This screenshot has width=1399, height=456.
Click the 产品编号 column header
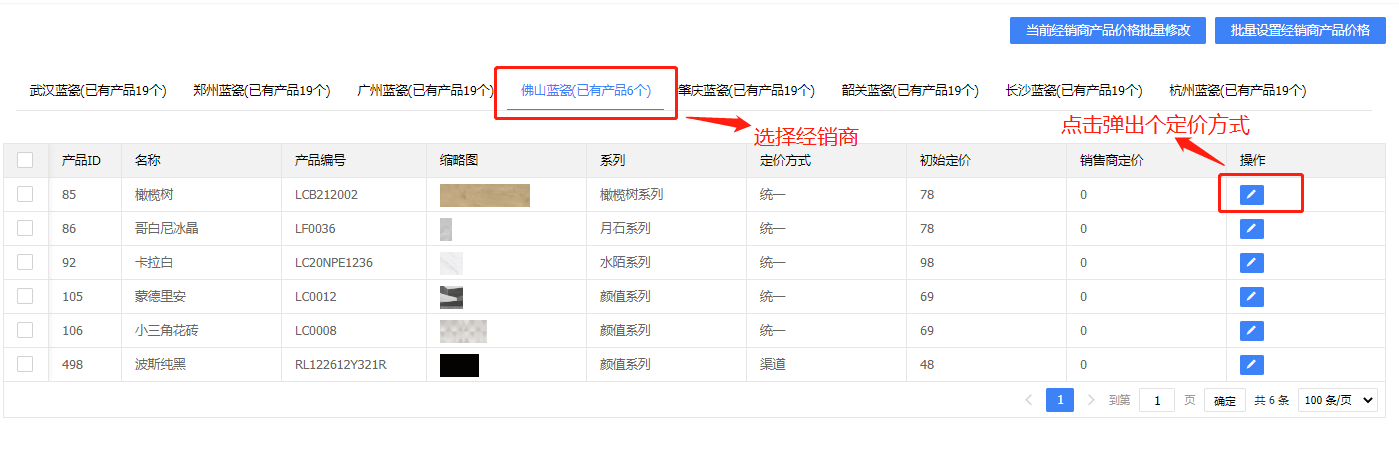tap(320, 160)
